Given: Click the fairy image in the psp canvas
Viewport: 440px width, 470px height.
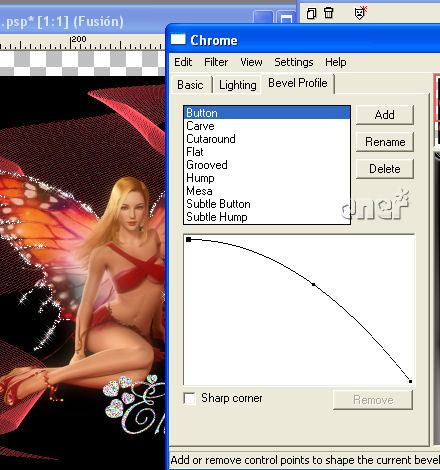Looking at the screenshot, I should click(82, 272).
